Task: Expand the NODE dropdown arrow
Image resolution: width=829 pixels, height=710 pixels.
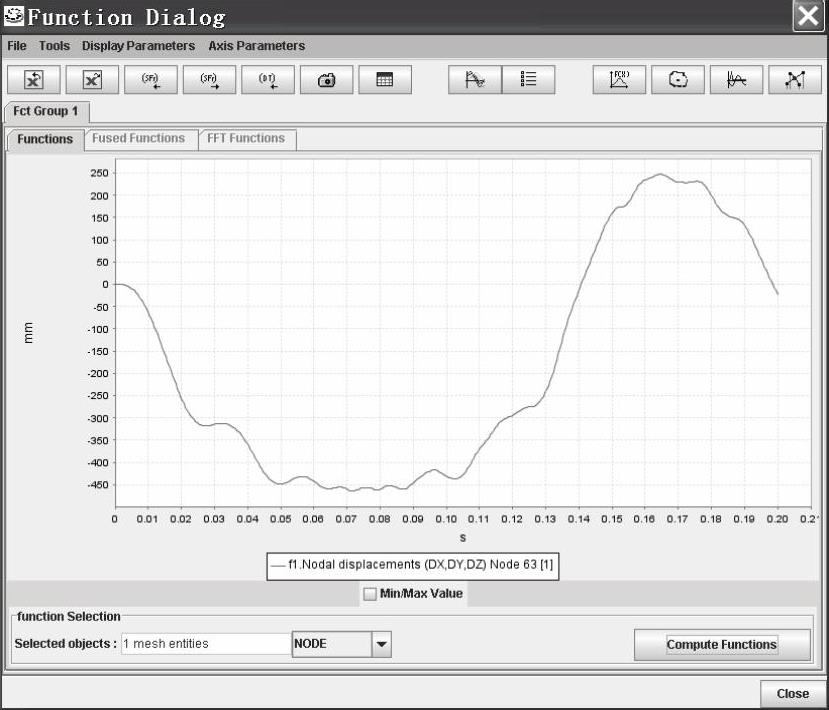Action: point(381,645)
